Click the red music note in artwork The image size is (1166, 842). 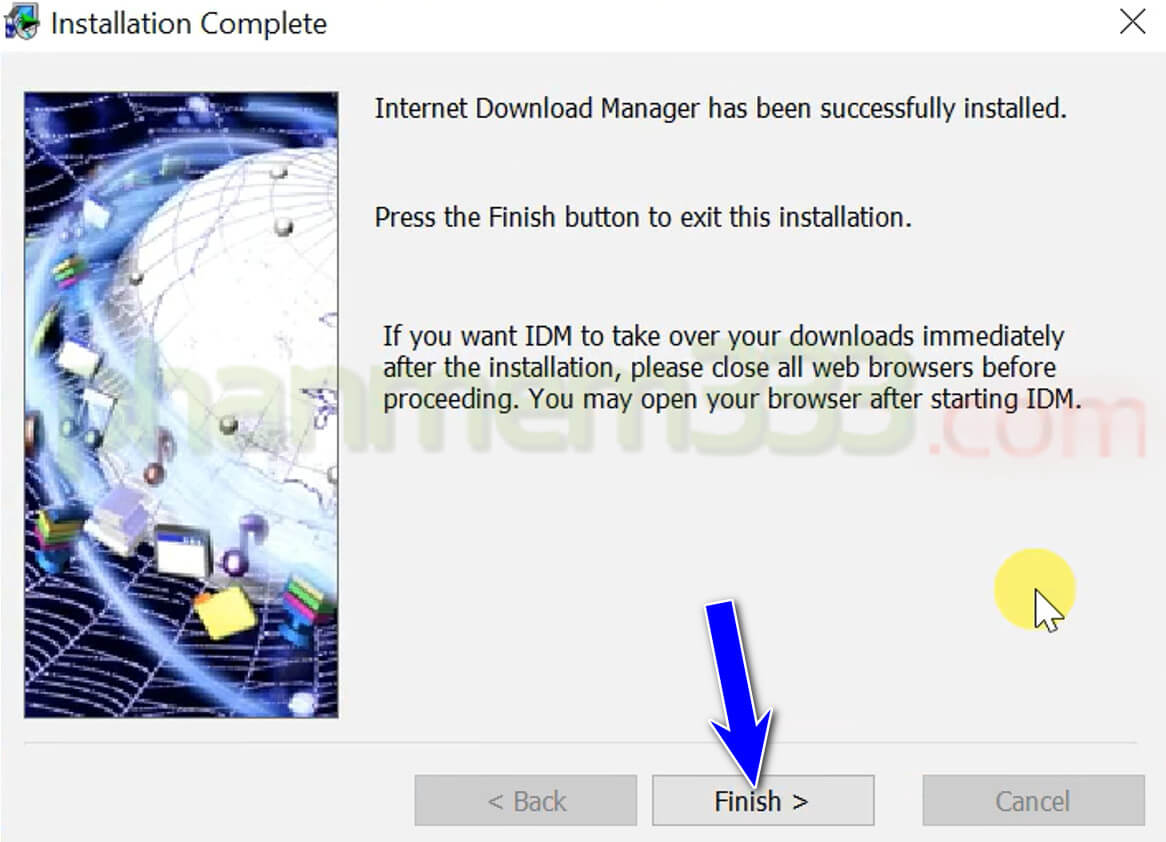(158, 458)
